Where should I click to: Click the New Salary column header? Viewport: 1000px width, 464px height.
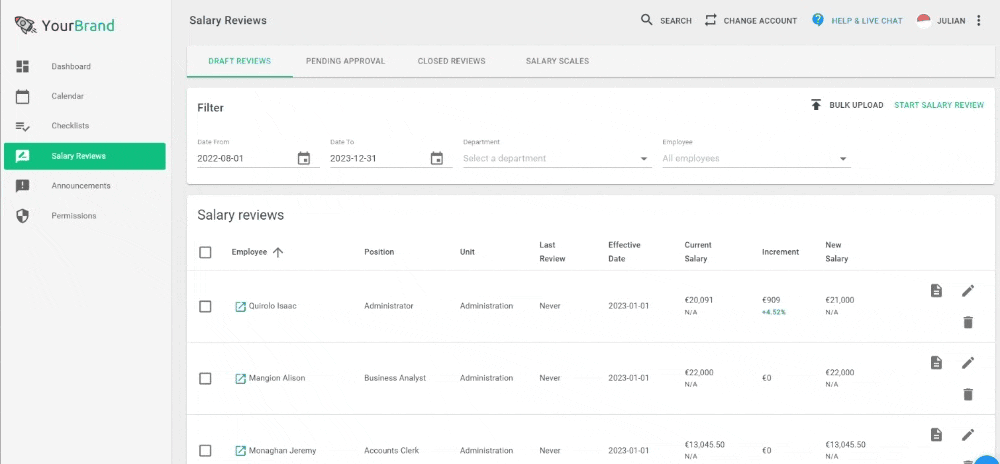(837, 252)
